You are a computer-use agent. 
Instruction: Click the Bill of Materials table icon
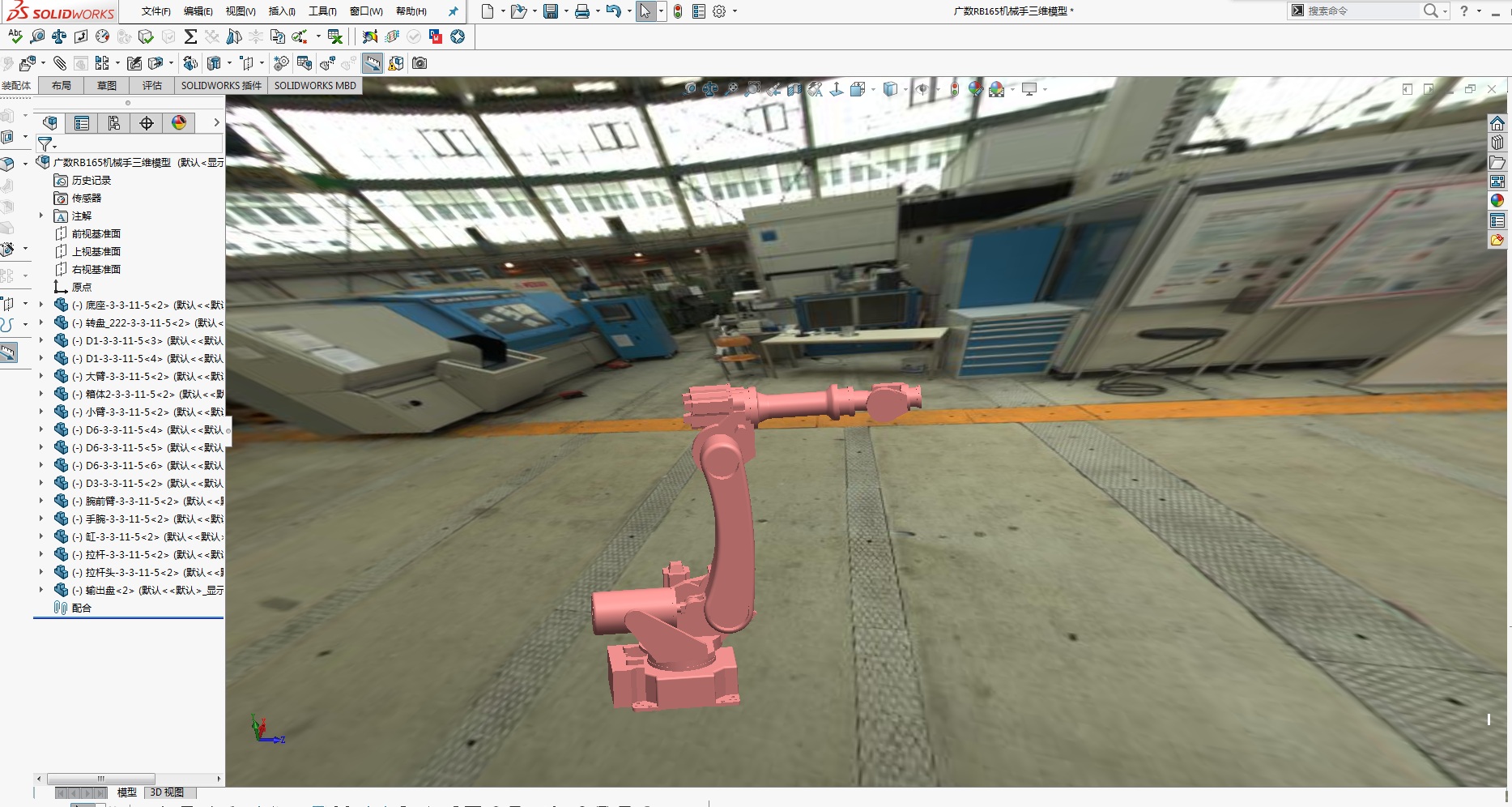tap(305, 63)
